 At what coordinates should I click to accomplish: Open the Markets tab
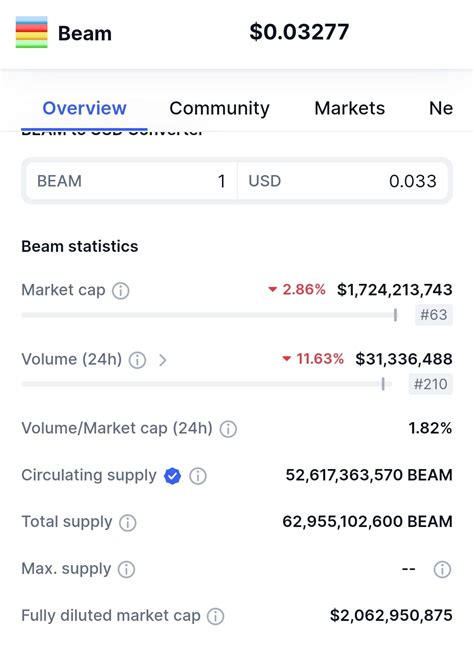tap(349, 109)
